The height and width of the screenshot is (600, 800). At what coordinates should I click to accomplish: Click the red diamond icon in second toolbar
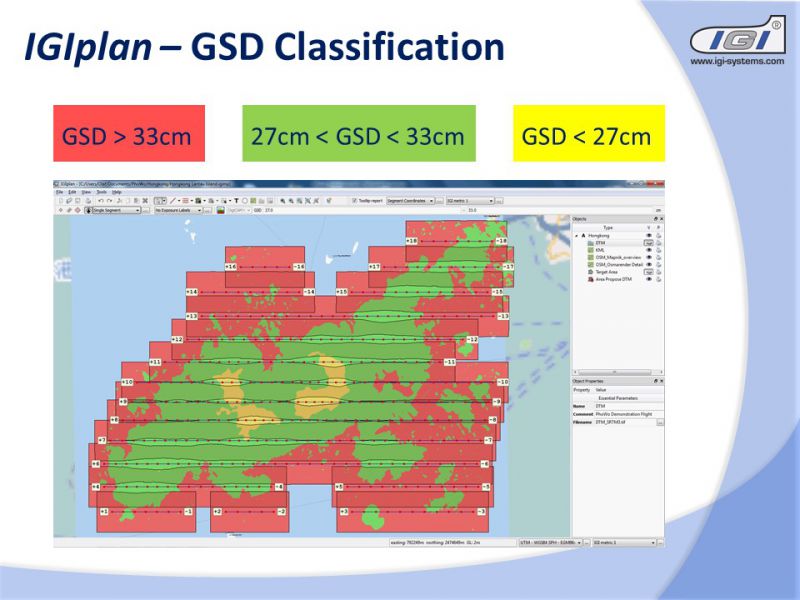tap(78, 210)
